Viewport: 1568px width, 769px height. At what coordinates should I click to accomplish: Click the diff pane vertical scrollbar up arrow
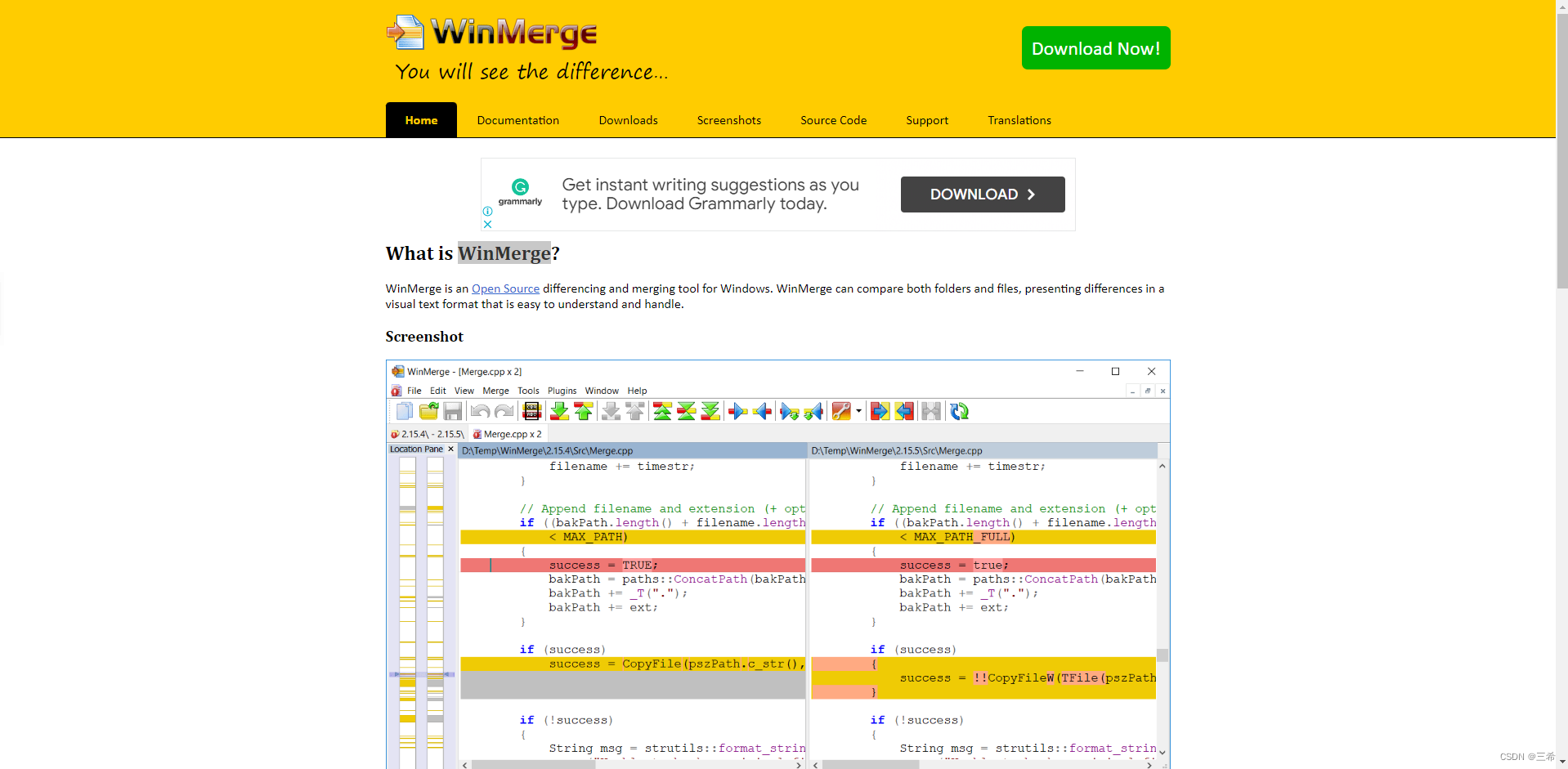coord(1163,466)
